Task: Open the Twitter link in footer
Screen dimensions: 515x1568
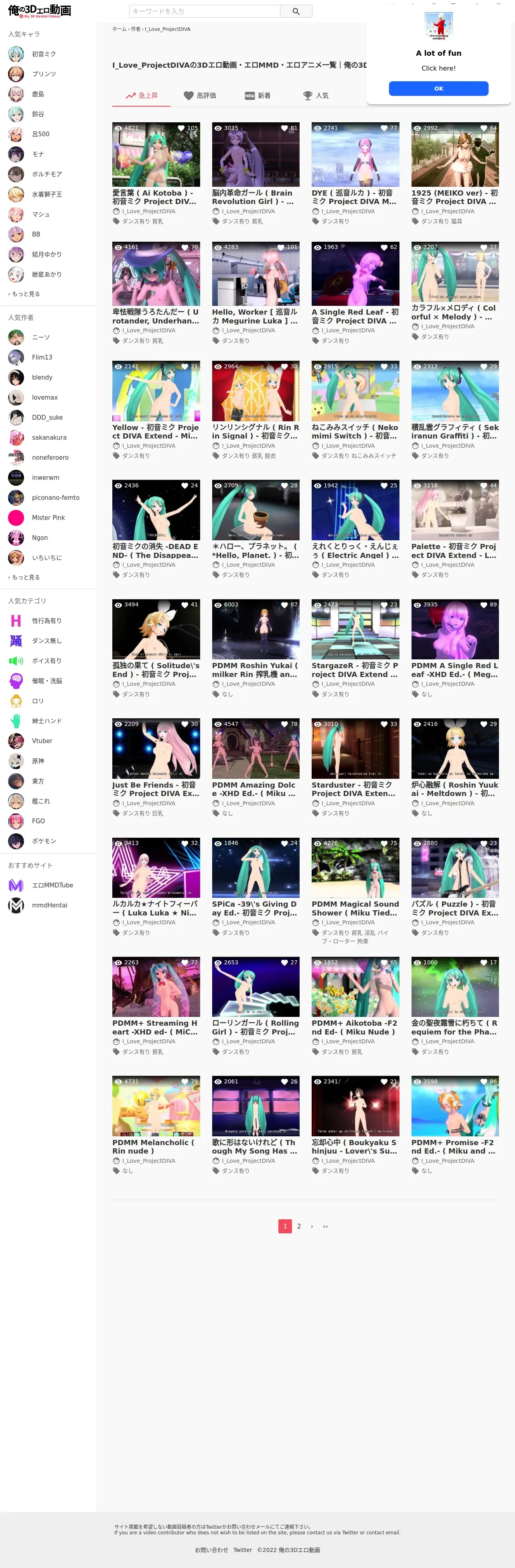Action: [243, 1550]
